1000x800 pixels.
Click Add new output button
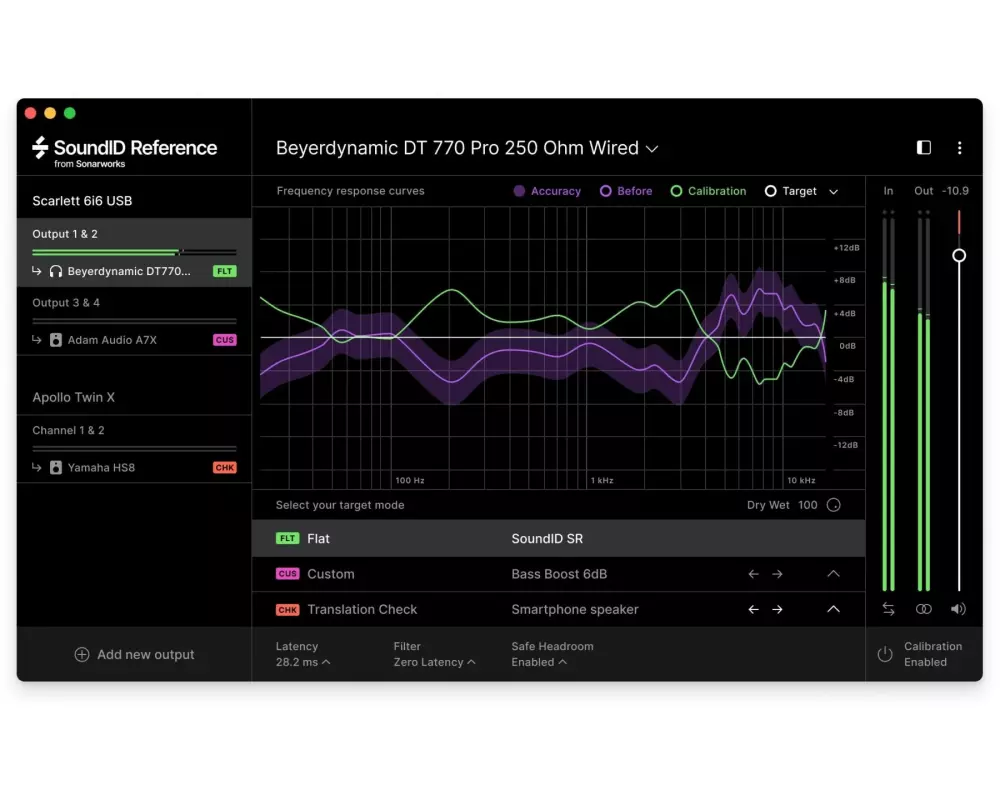tap(135, 655)
